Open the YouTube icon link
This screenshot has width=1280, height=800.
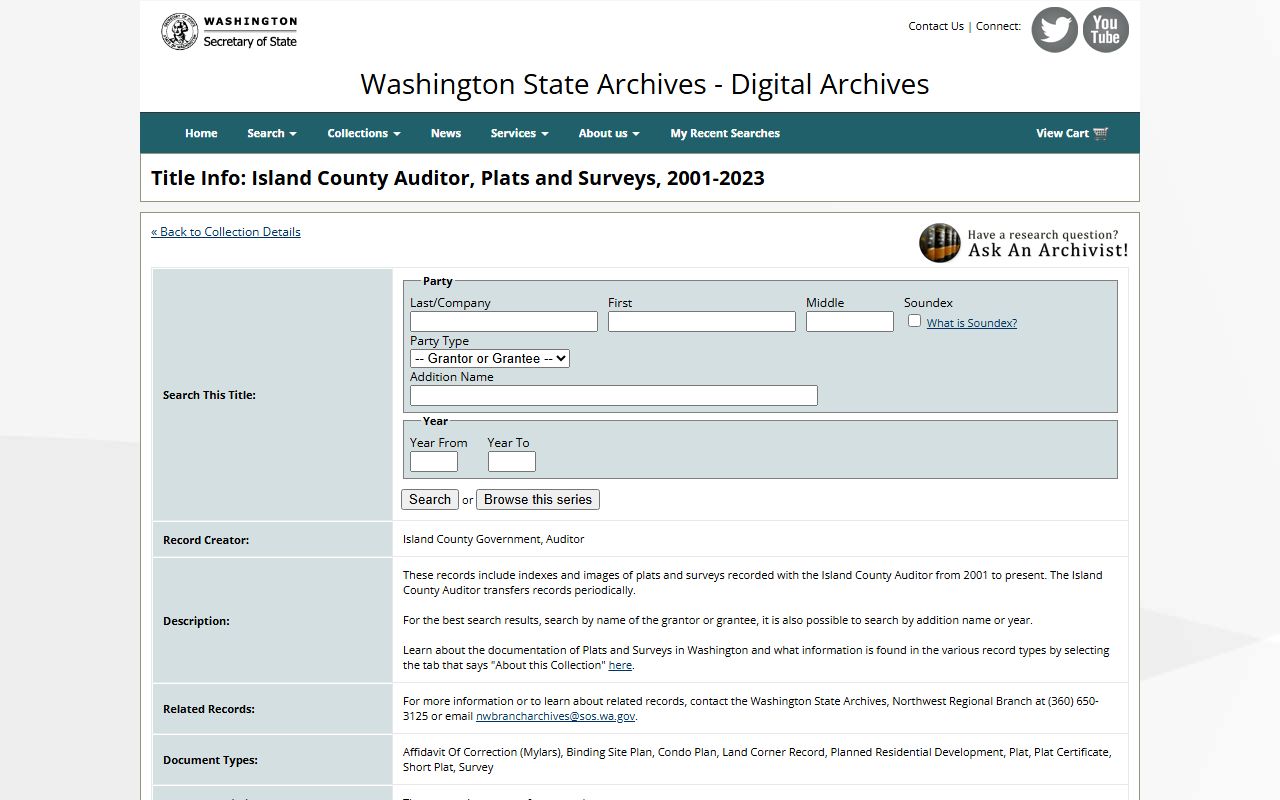coord(1105,30)
